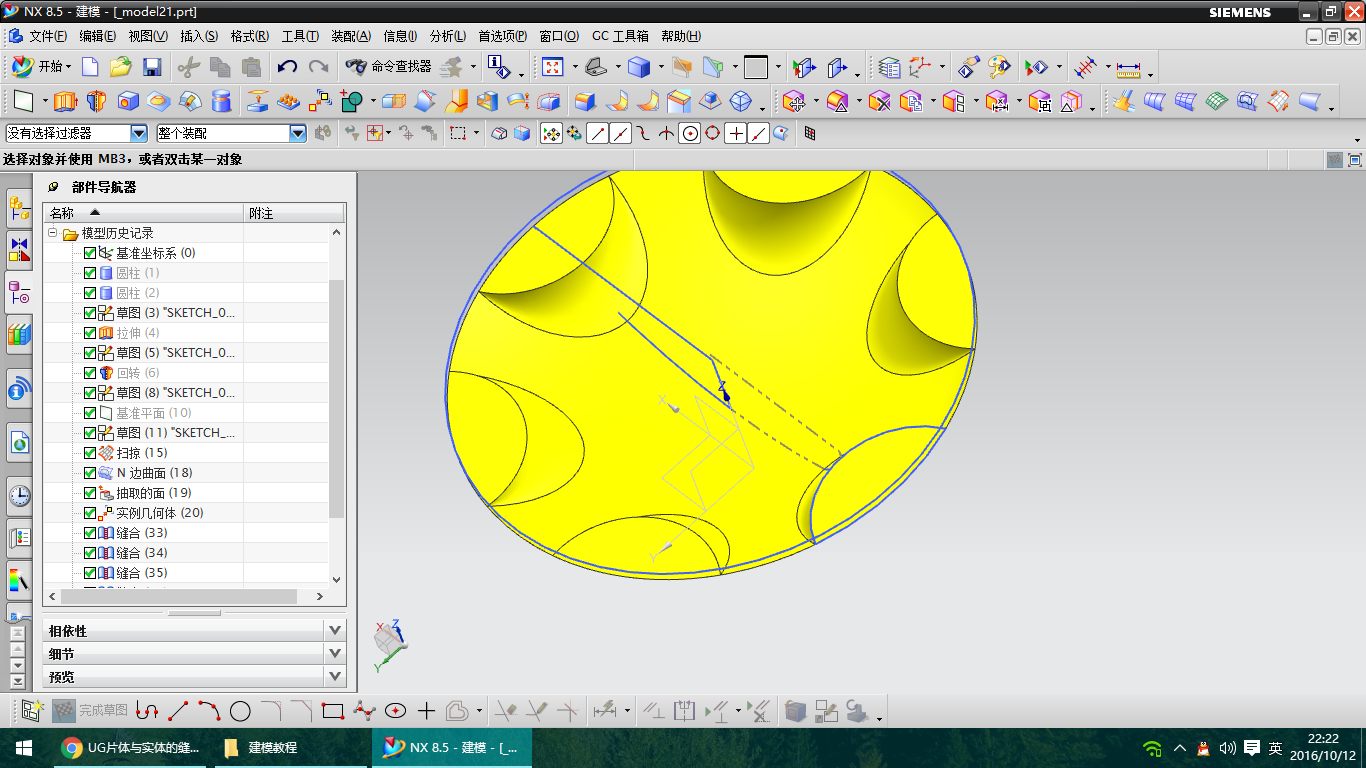Toggle checkbox for N 边曲面 (18)

tap(90, 473)
